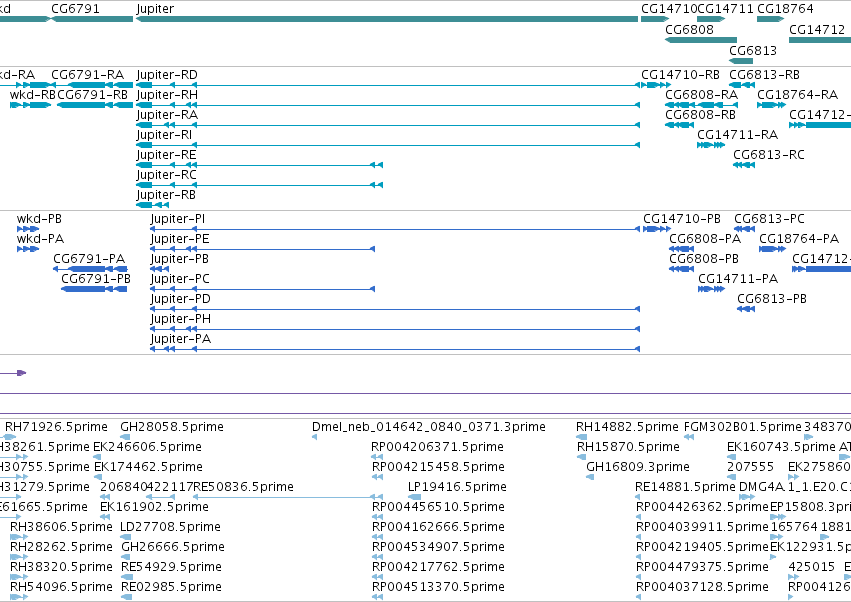
Task: Open the RP004037128.5prime EST
Action: pos(640,597)
